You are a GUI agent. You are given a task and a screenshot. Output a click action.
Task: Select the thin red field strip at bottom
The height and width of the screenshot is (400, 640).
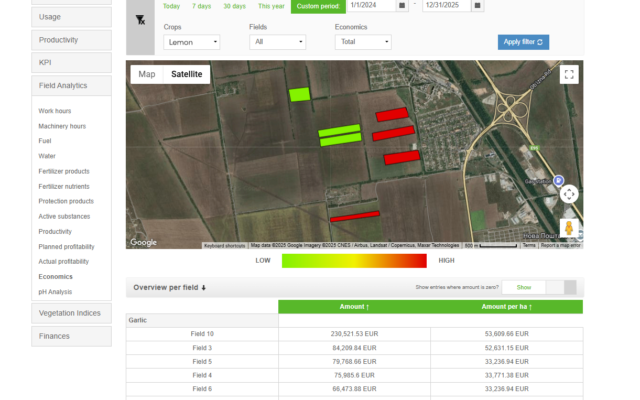[355, 216]
